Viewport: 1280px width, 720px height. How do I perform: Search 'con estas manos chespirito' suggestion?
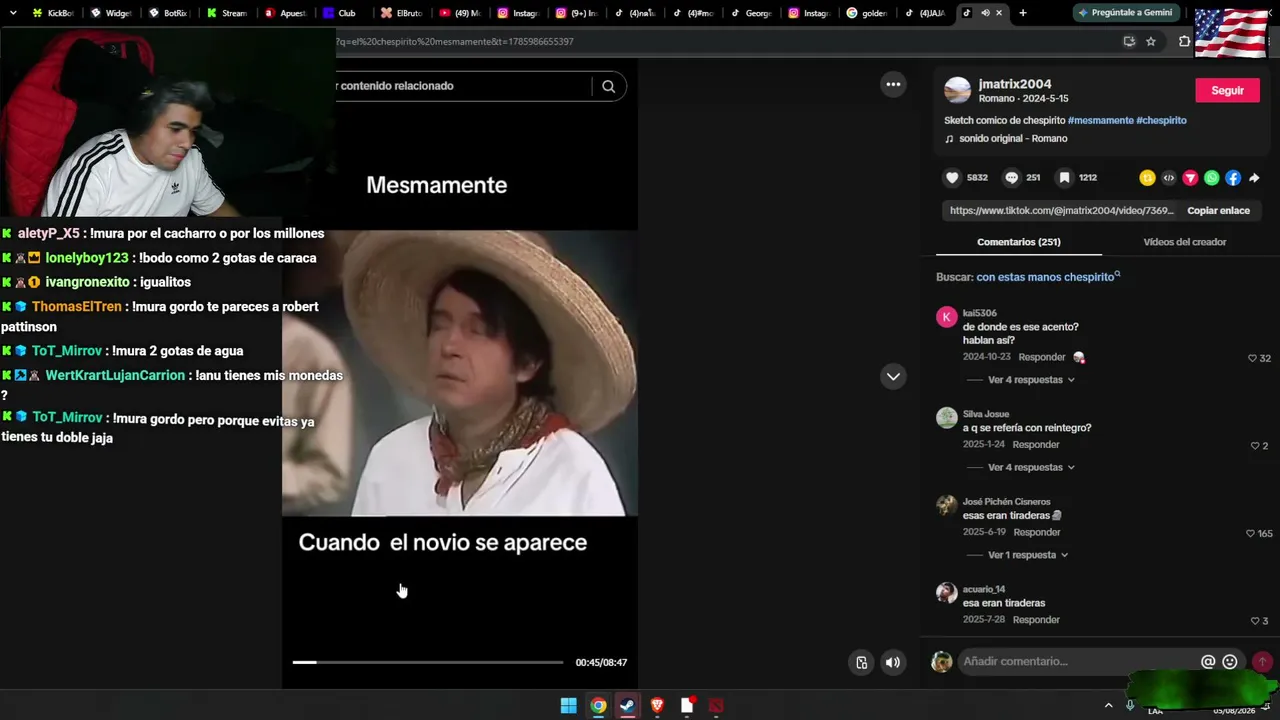(1048, 277)
